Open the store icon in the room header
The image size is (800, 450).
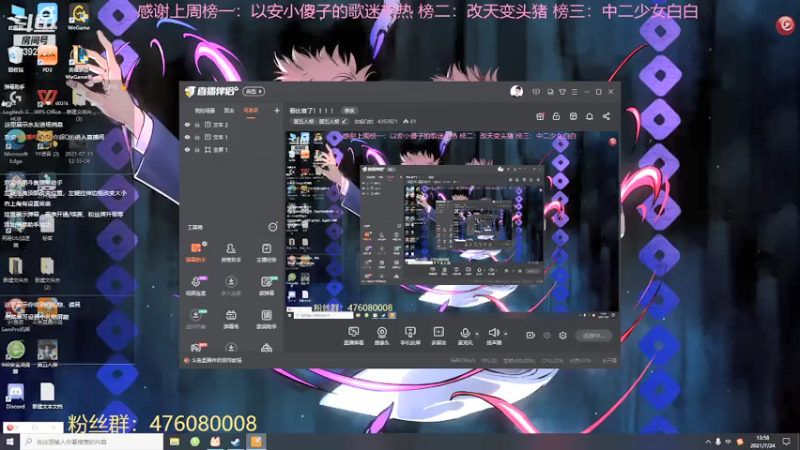pyautogui.click(x=573, y=116)
